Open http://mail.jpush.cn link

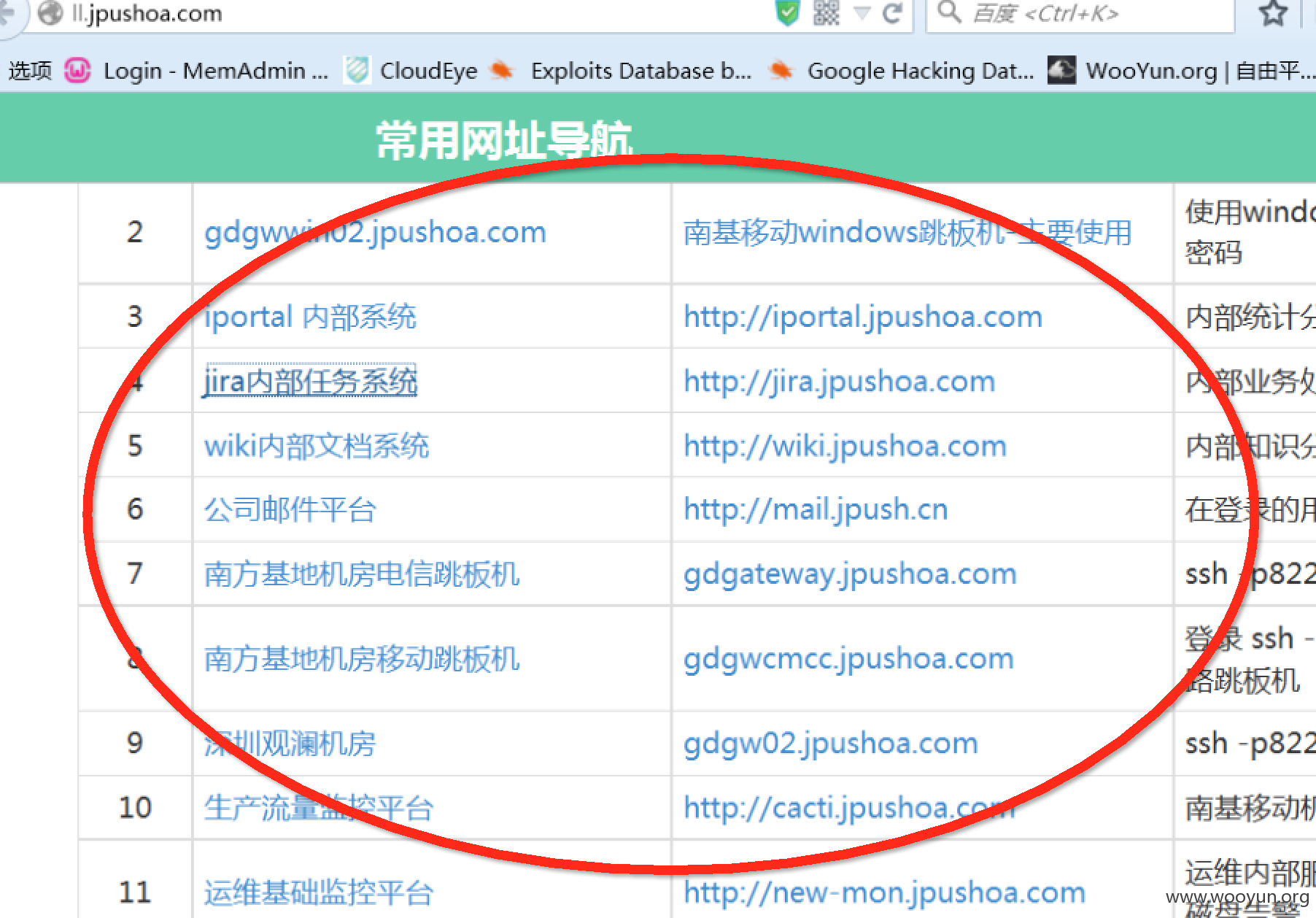[816, 509]
